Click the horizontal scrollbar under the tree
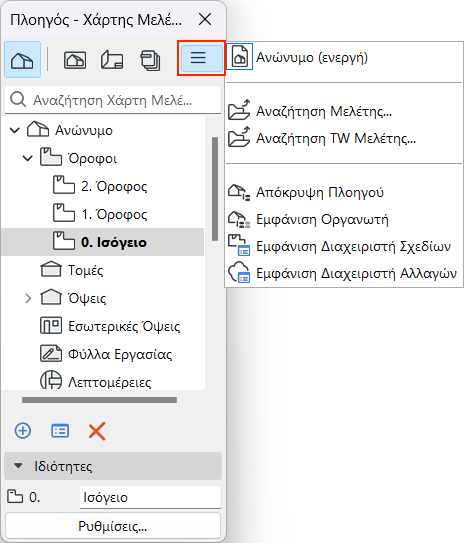This screenshot has height=543, width=465. pos(99,400)
